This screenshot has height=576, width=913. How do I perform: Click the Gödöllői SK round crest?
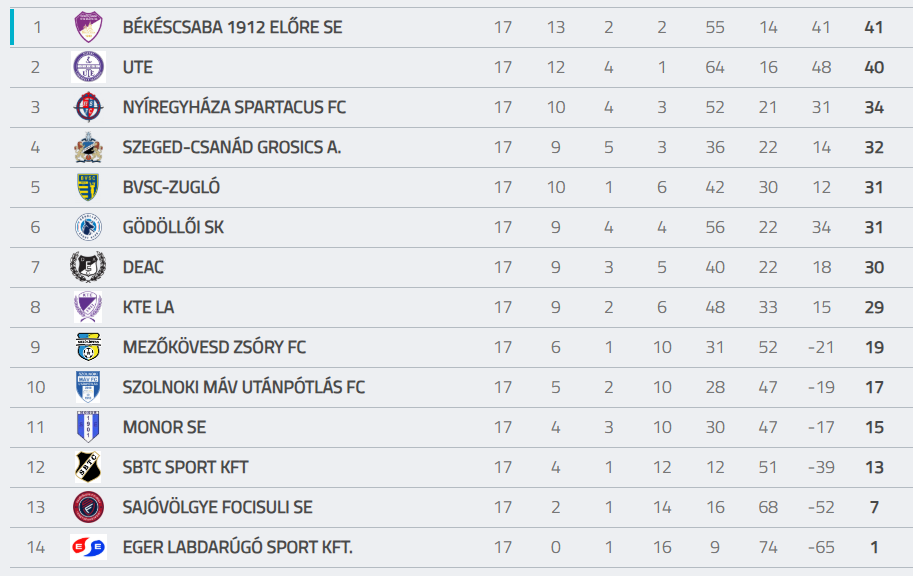[88, 227]
